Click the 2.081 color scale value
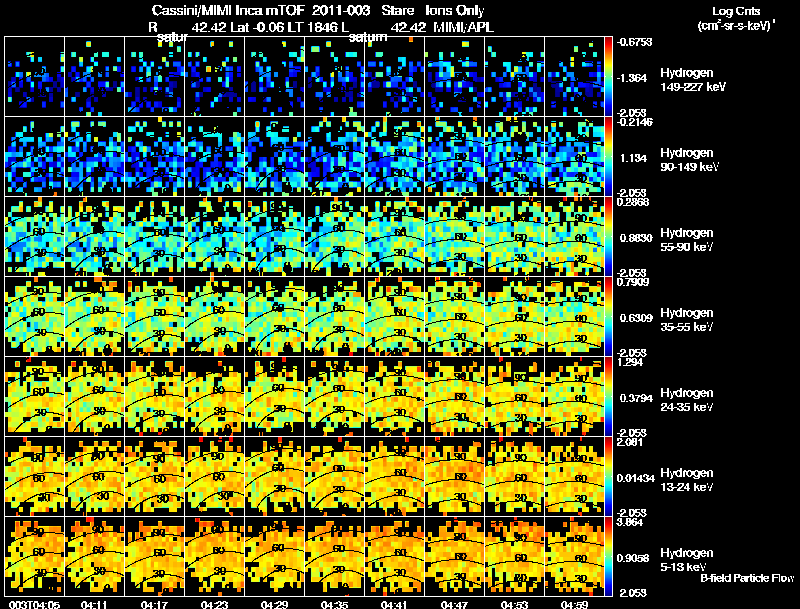Viewport: 800px width, 609px height. pyautogui.click(x=630, y=442)
